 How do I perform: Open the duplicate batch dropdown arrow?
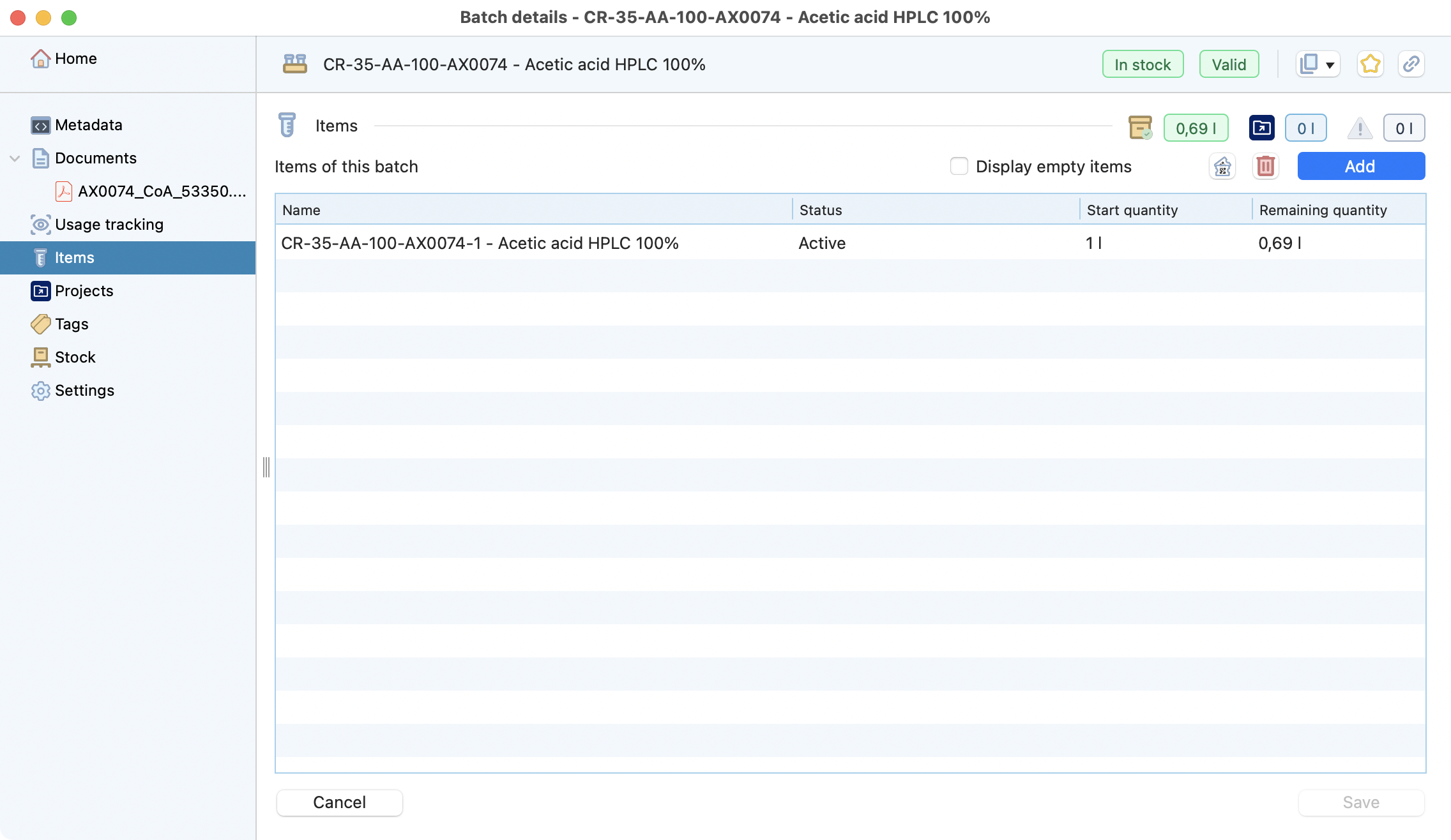(1330, 65)
